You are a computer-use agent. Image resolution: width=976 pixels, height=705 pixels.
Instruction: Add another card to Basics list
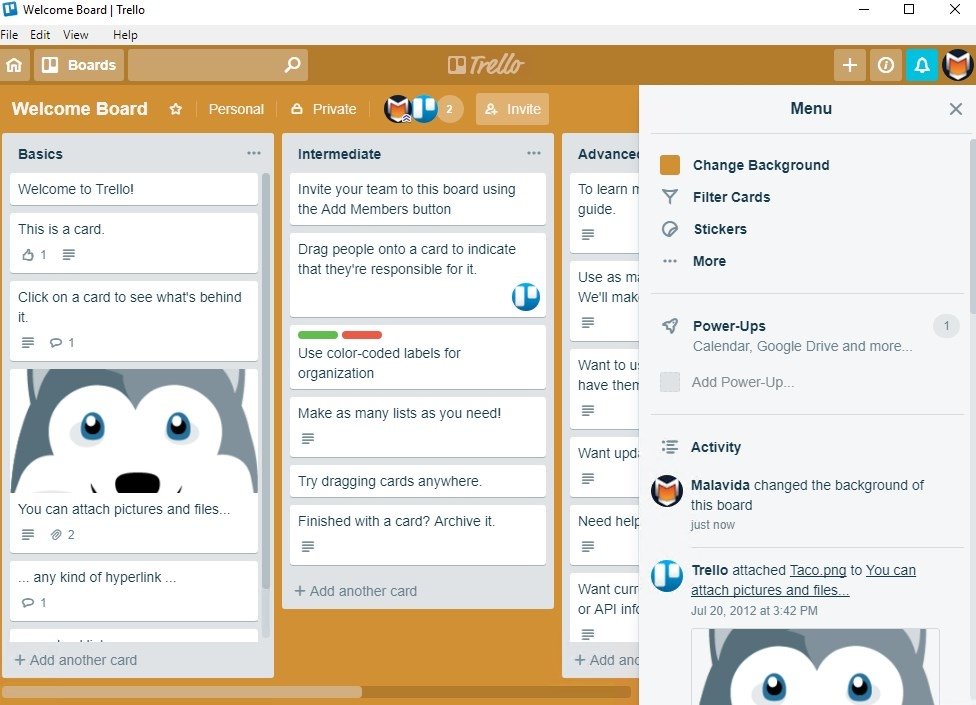[76, 660]
